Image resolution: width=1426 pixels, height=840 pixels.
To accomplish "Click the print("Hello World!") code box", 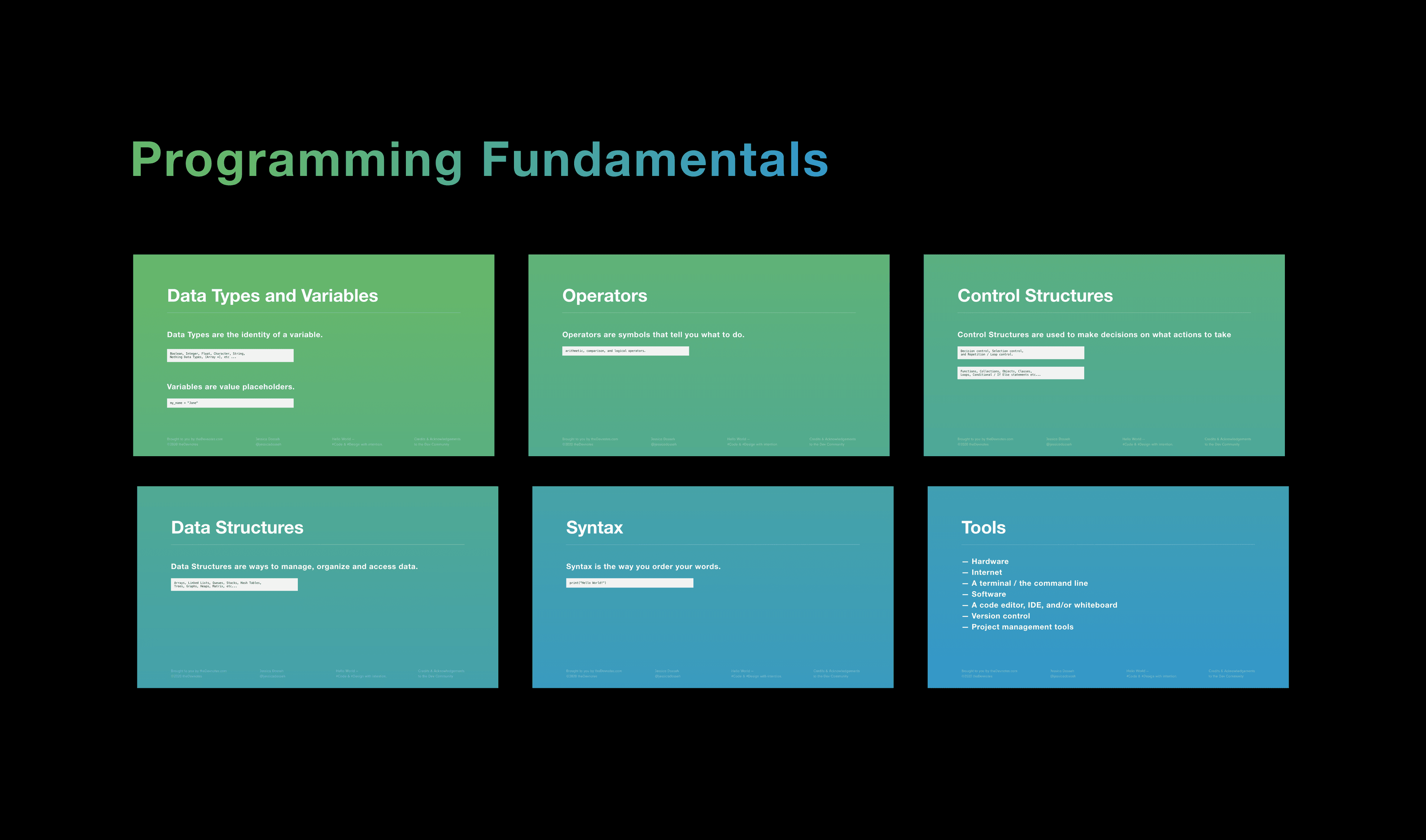I will tap(629, 583).
